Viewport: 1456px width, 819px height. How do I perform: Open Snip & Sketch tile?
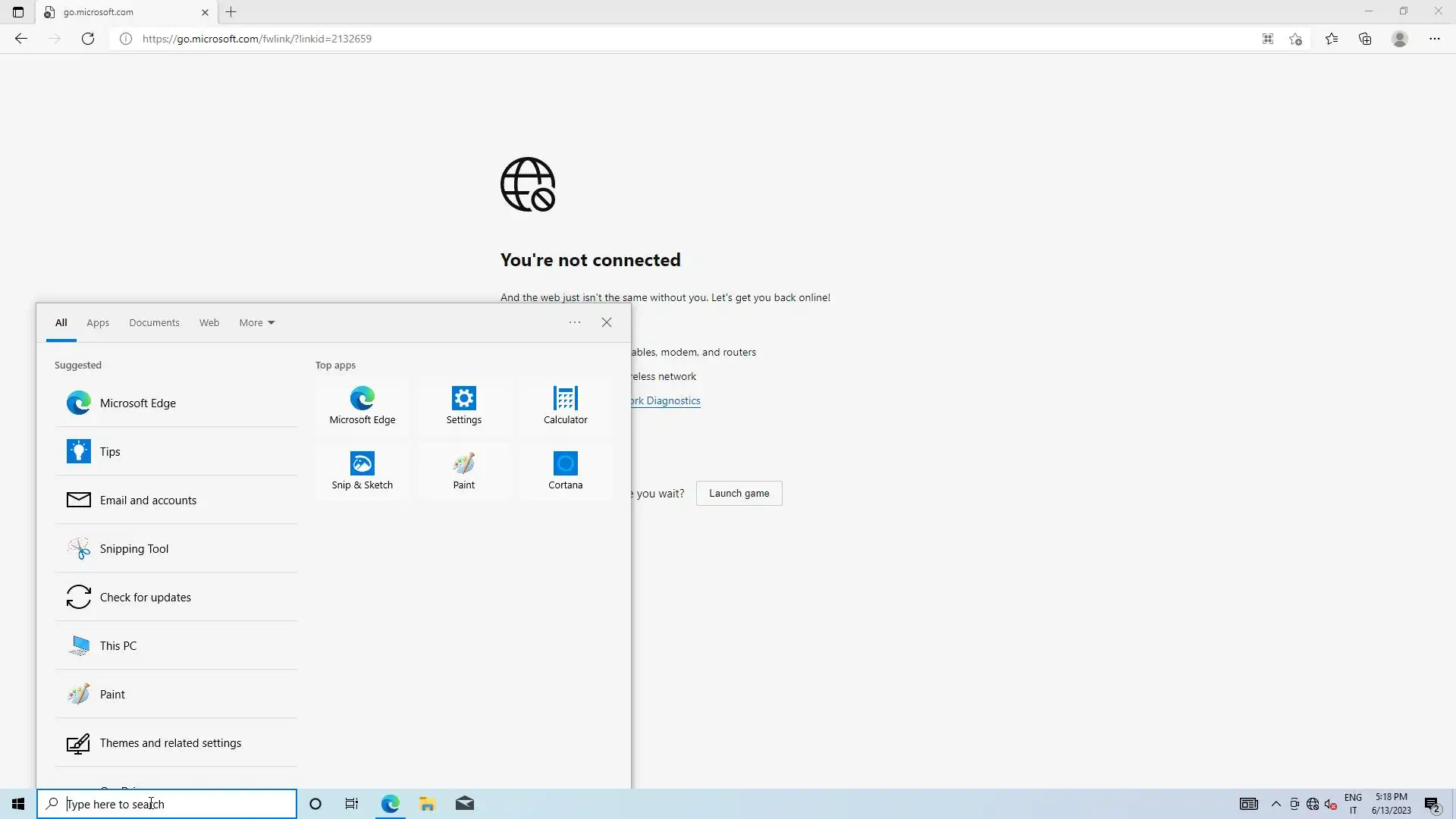pos(362,471)
